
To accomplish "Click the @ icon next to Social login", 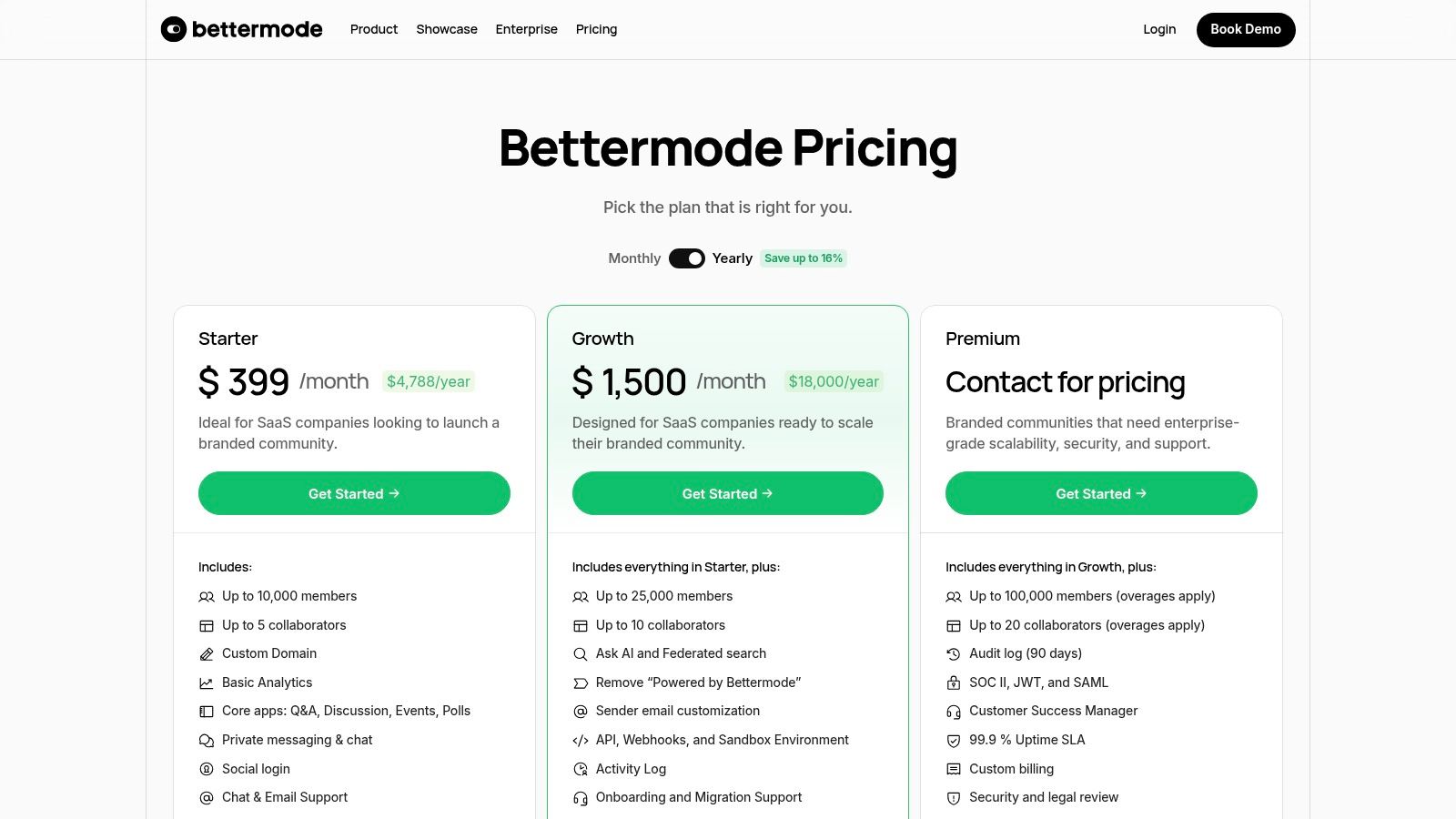I will 207,769.
